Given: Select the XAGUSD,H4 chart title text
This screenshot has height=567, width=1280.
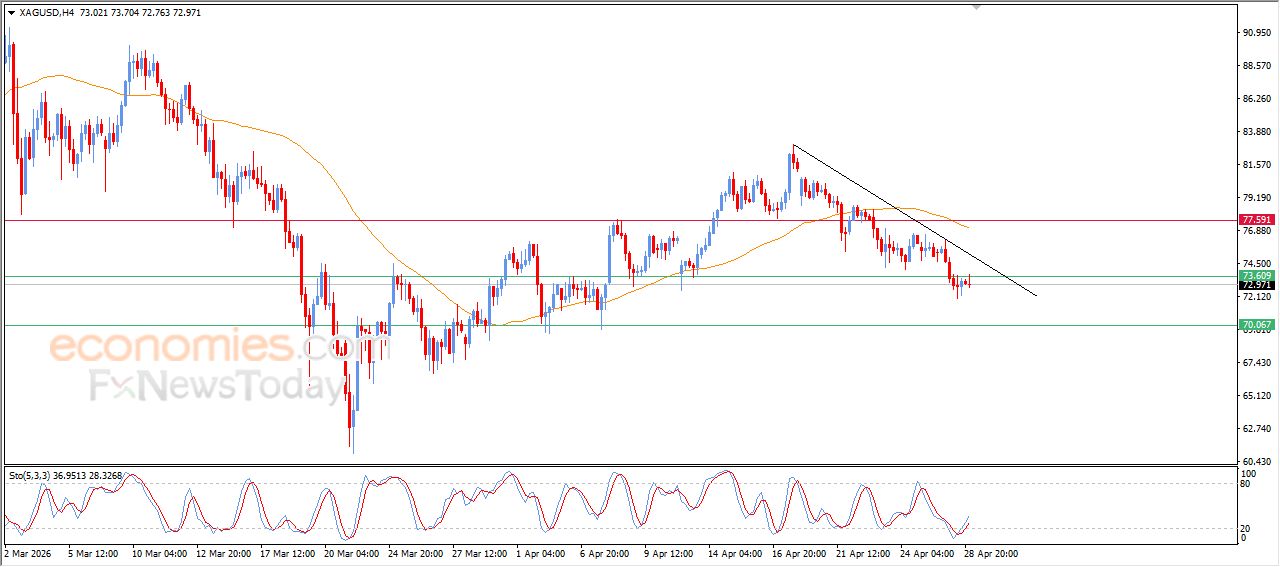Looking at the screenshot, I should click(46, 13).
